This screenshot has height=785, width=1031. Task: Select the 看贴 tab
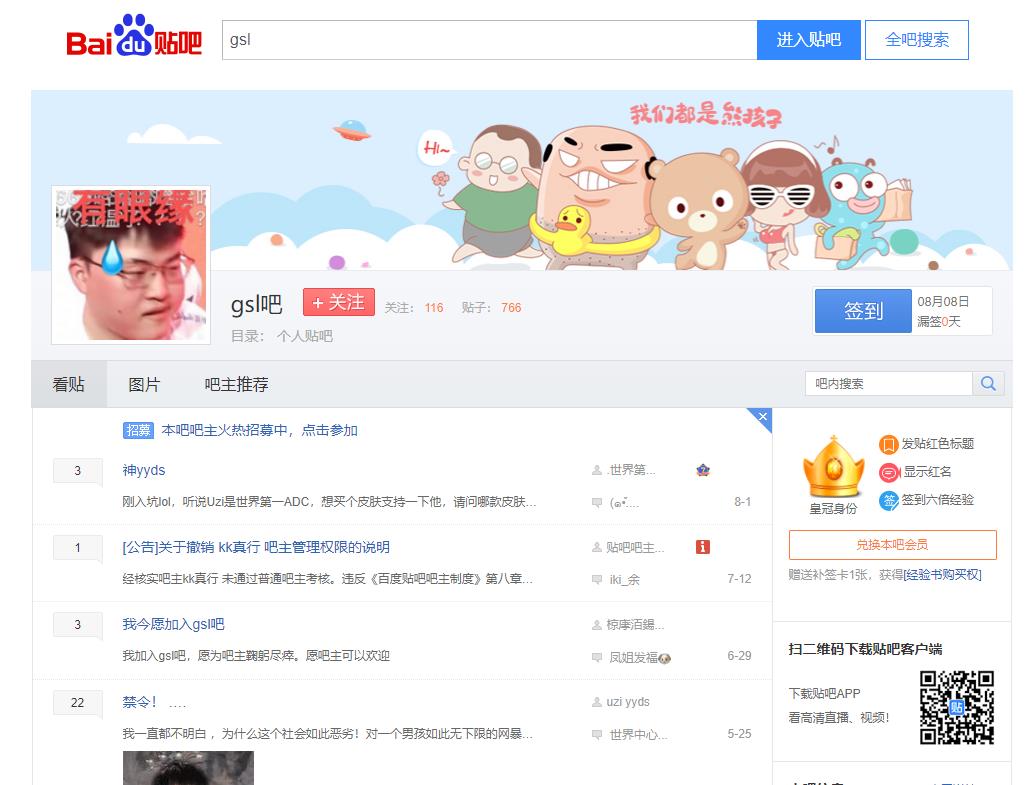(69, 385)
